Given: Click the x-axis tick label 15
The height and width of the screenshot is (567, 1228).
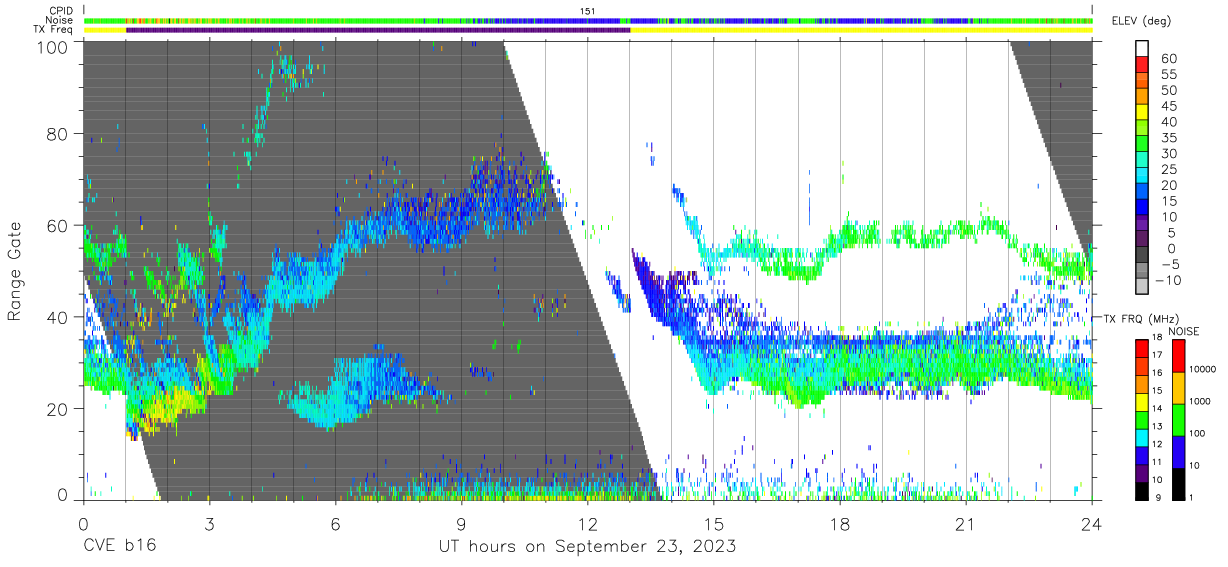Looking at the screenshot, I should pos(714,523).
